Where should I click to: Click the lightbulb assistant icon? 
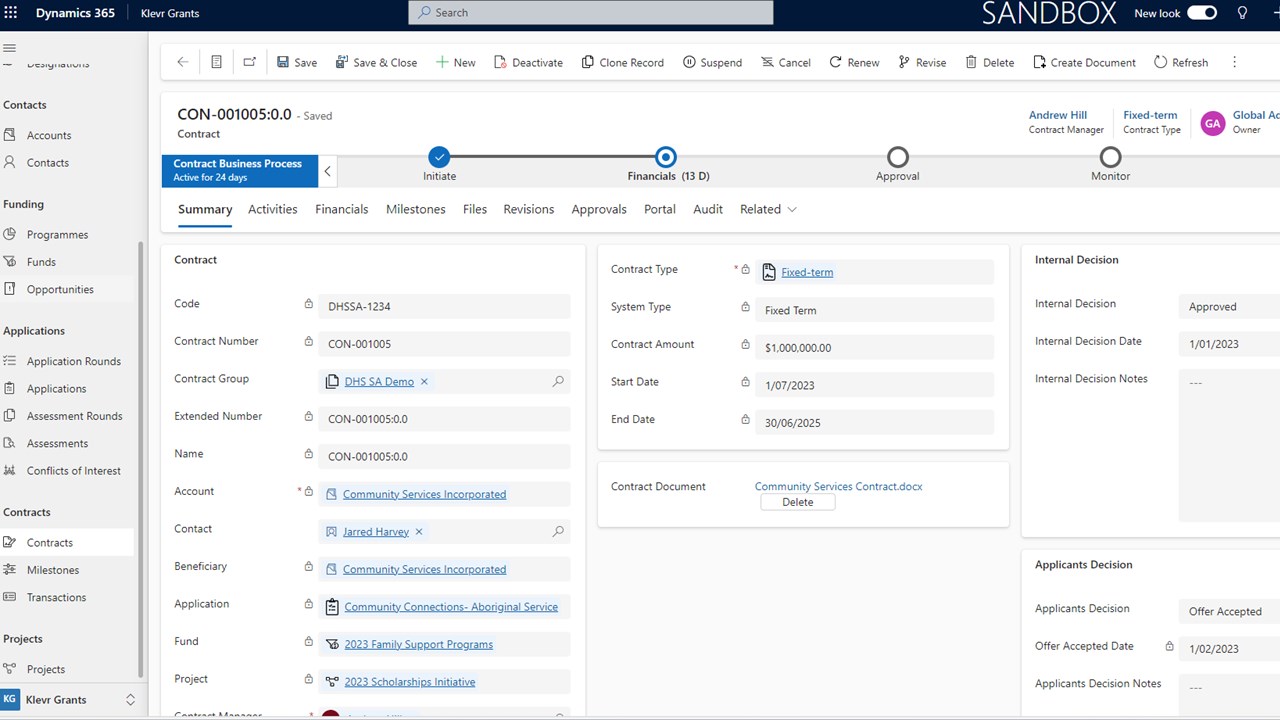pos(1243,13)
